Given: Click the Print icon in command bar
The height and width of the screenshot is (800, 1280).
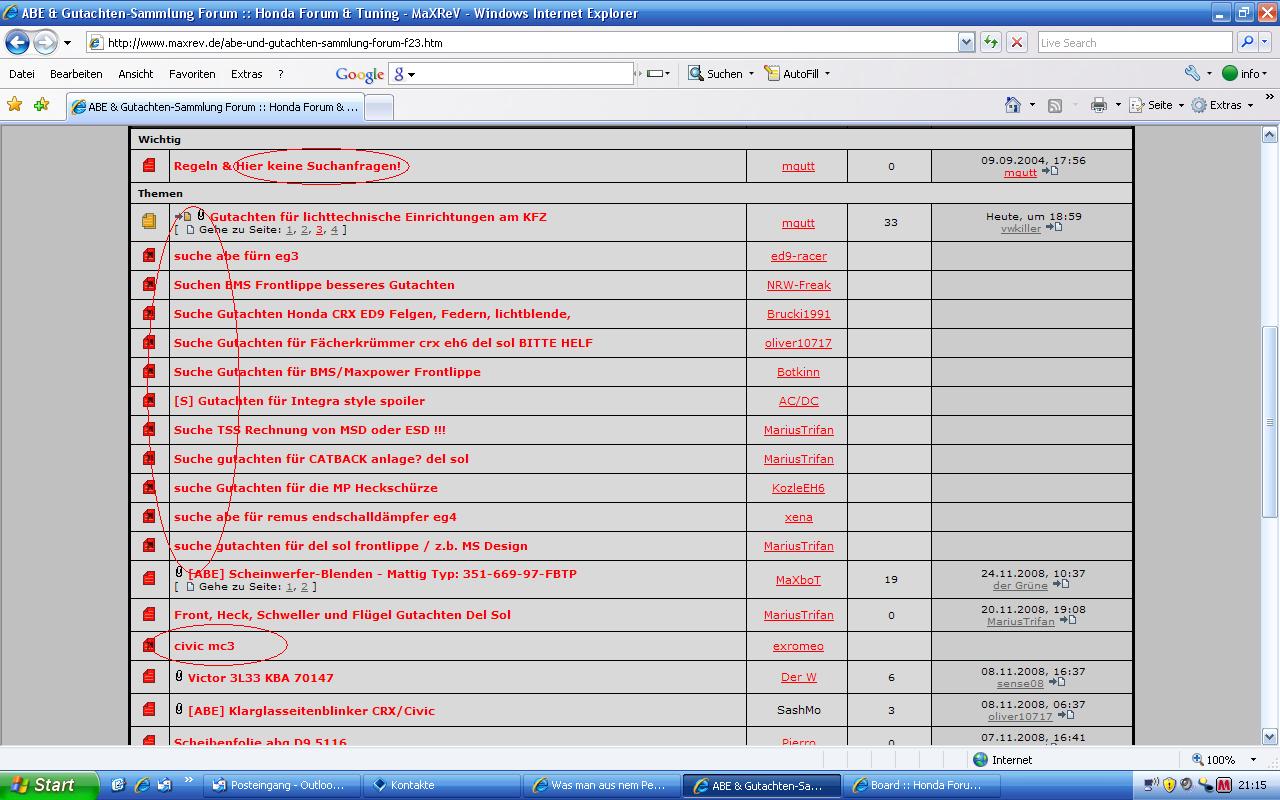Looking at the screenshot, I should pyautogui.click(x=1099, y=105).
